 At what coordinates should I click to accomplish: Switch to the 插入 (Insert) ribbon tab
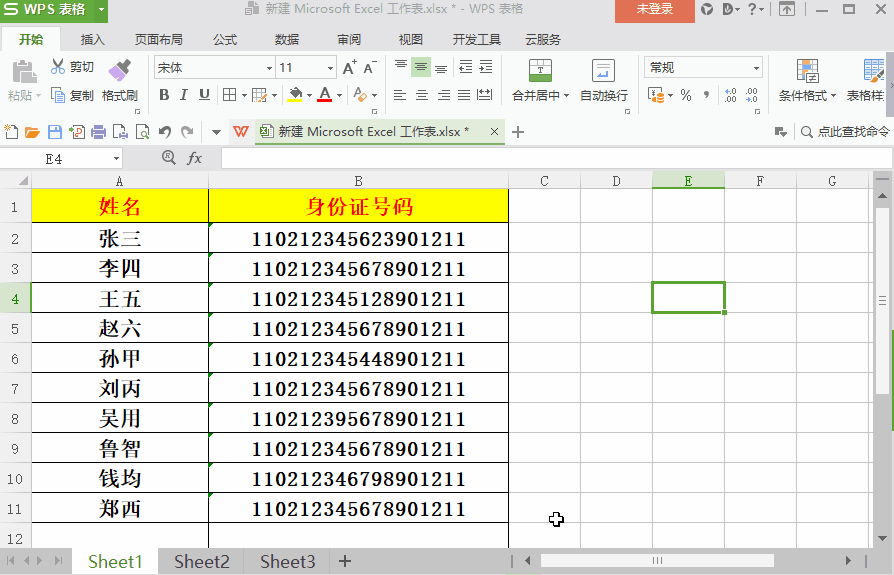pos(92,40)
